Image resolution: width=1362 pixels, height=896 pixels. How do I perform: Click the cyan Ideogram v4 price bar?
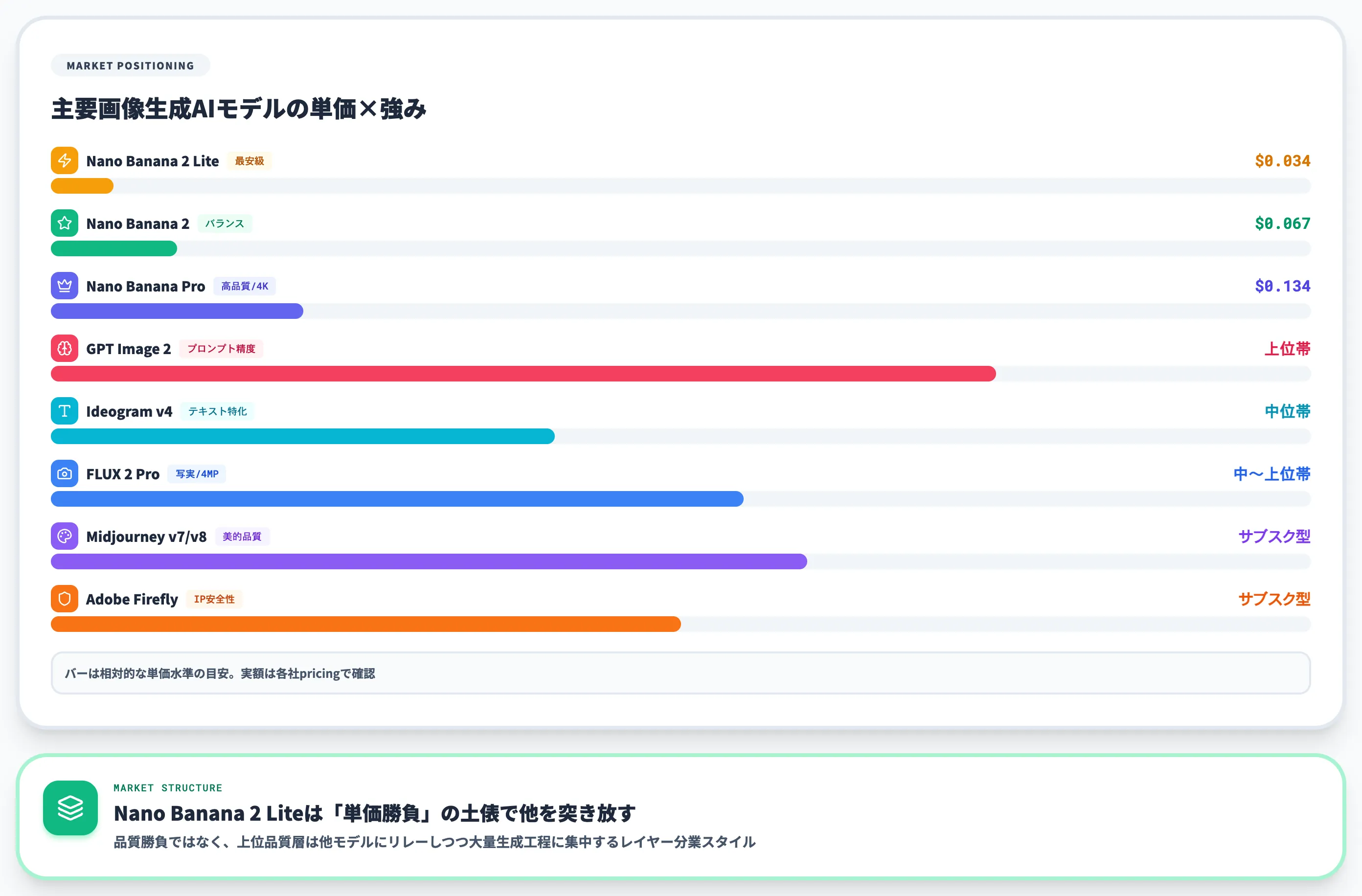(x=303, y=437)
